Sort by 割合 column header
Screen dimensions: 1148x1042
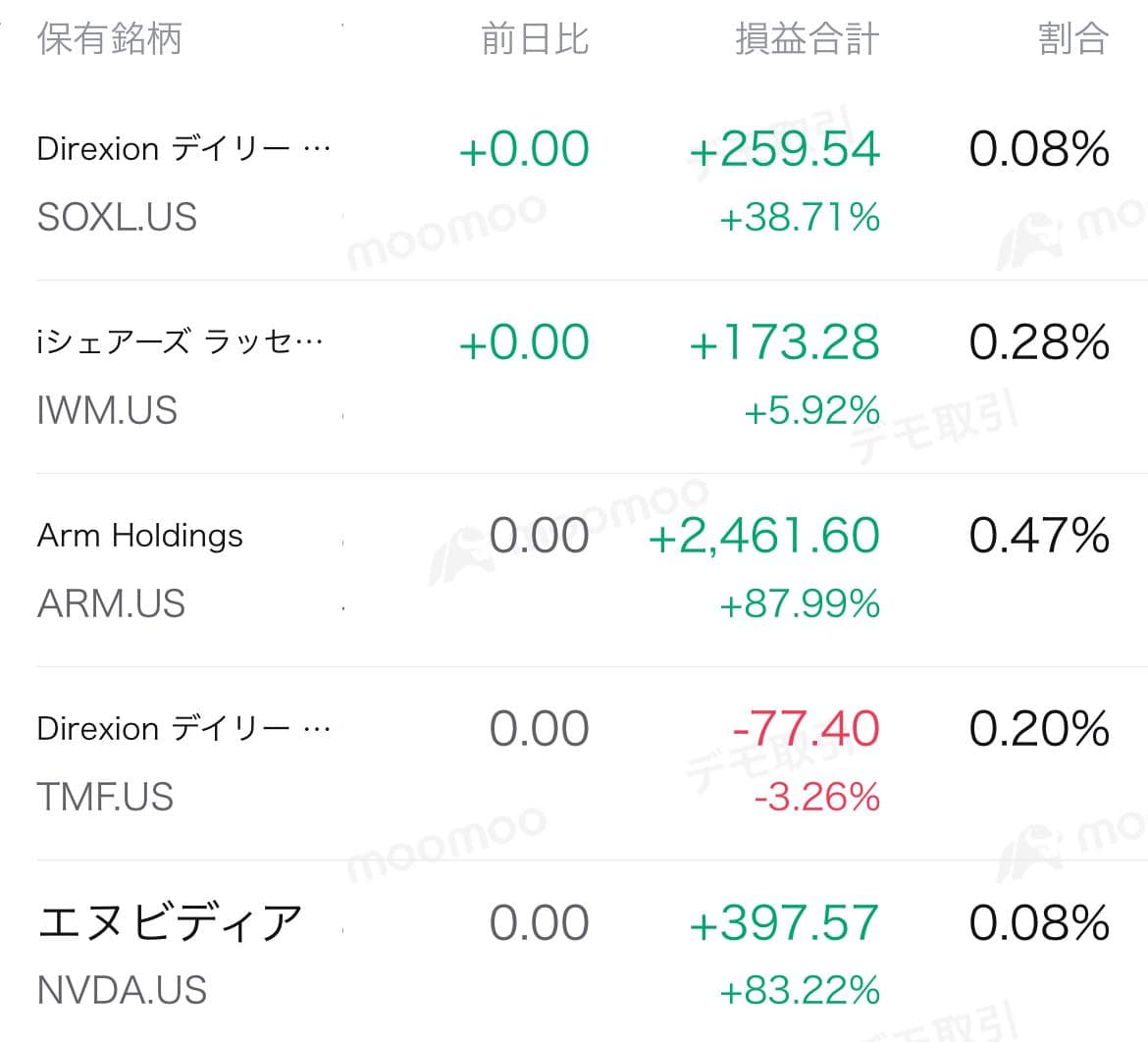point(1073,39)
